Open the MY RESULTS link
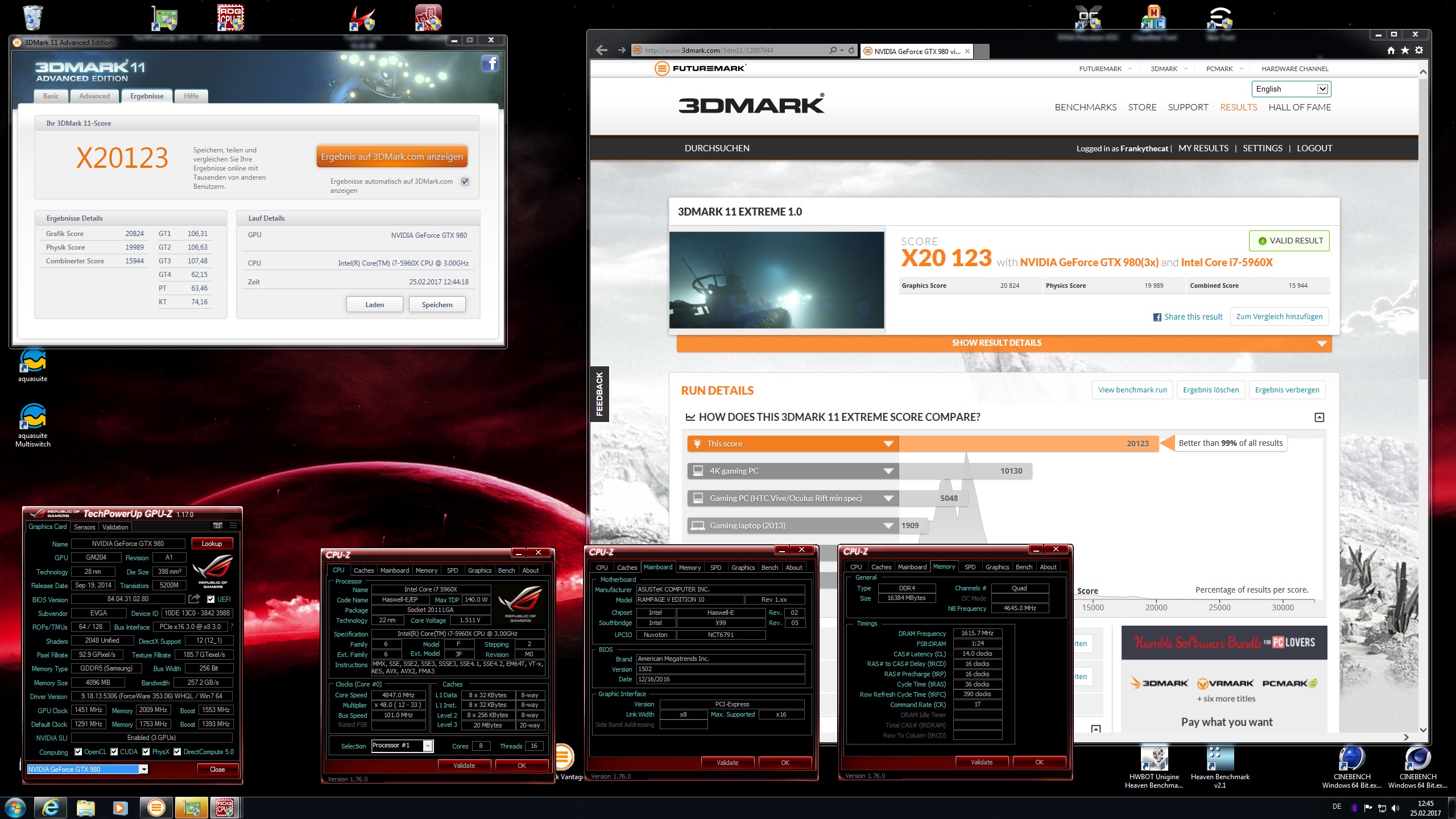Viewport: 1456px width, 819px height. pos(1203,148)
